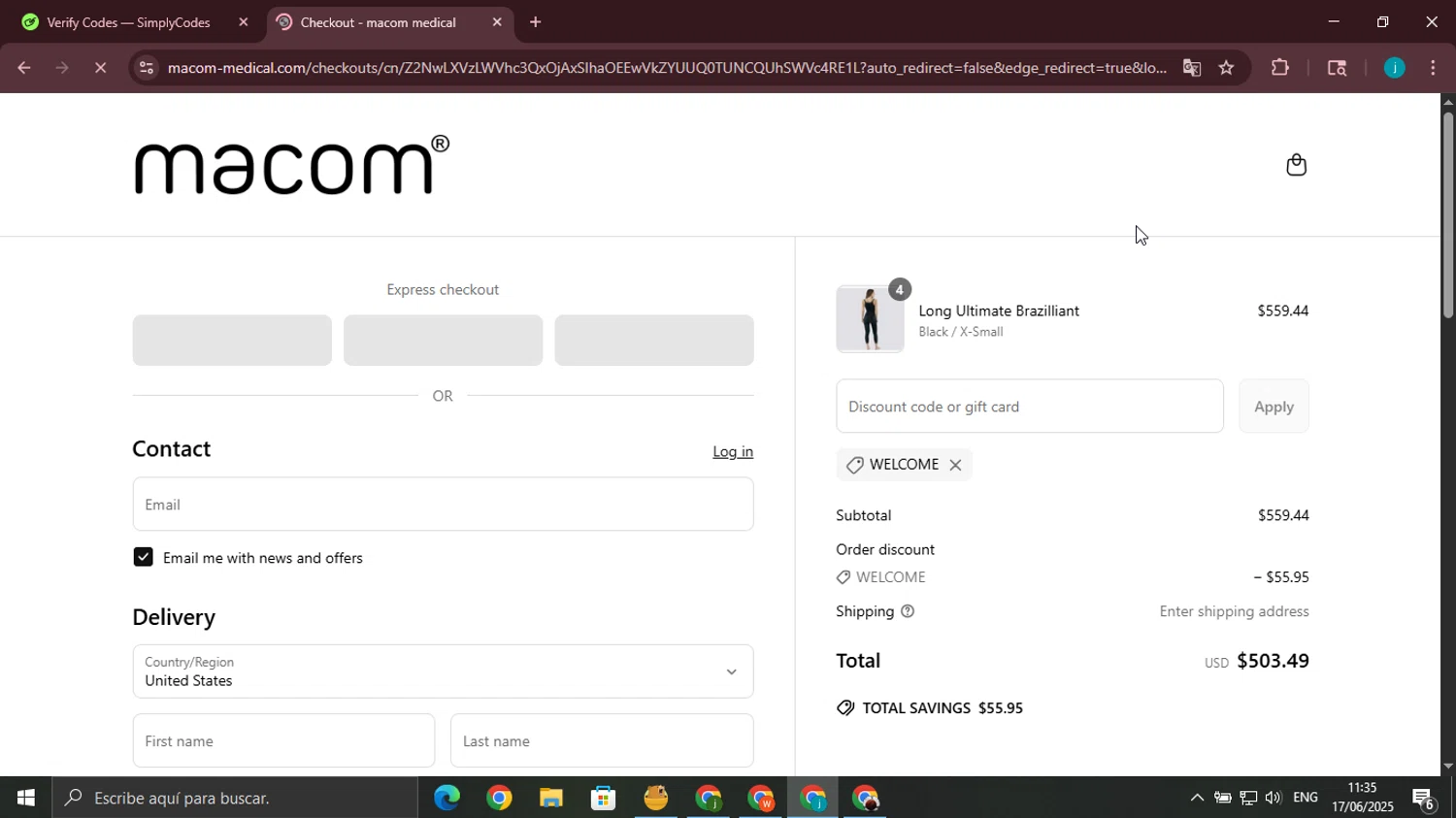Open the side panel search icon
The image size is (1456, 818).
click(x=1337, y=68)
